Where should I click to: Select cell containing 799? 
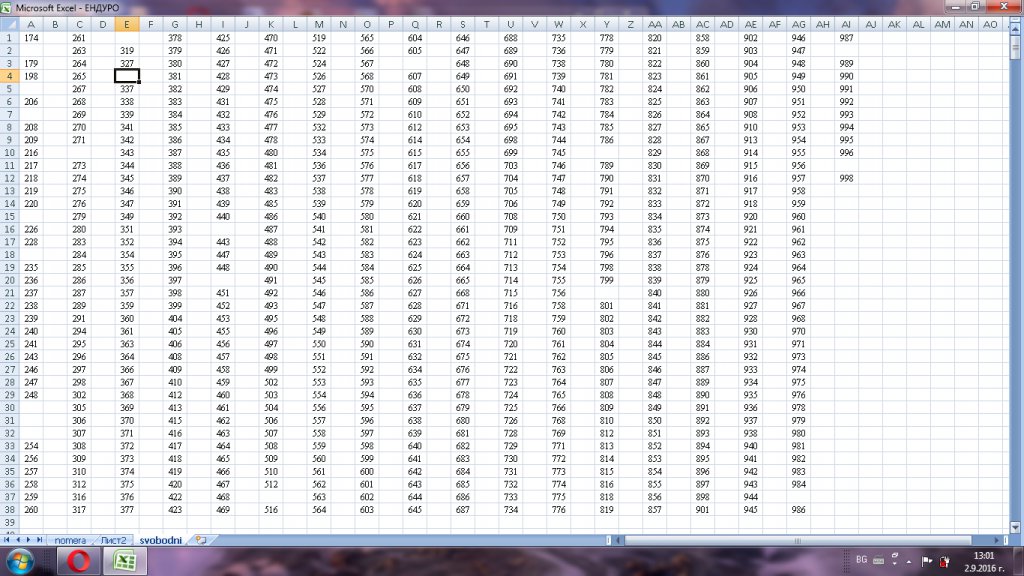606,280
